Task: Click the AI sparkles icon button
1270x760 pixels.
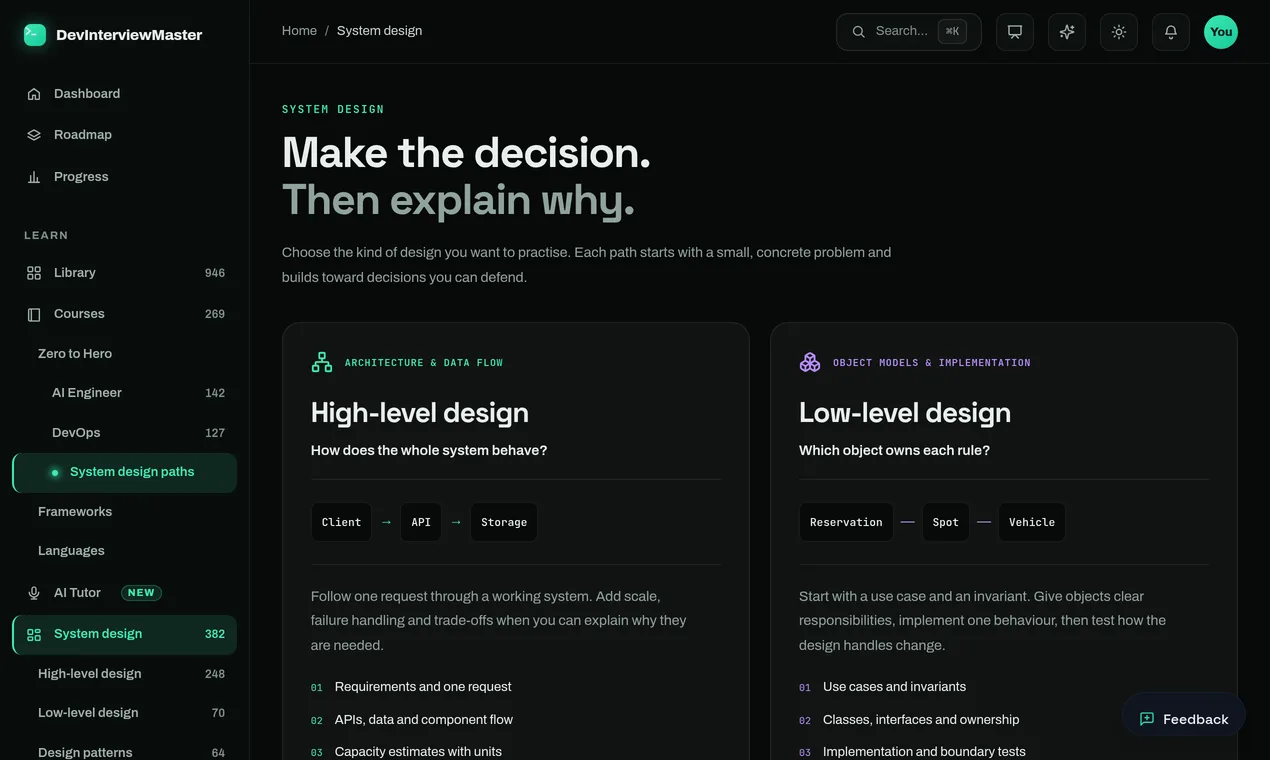Action: pyautogui.click(x=1067, y=32)
